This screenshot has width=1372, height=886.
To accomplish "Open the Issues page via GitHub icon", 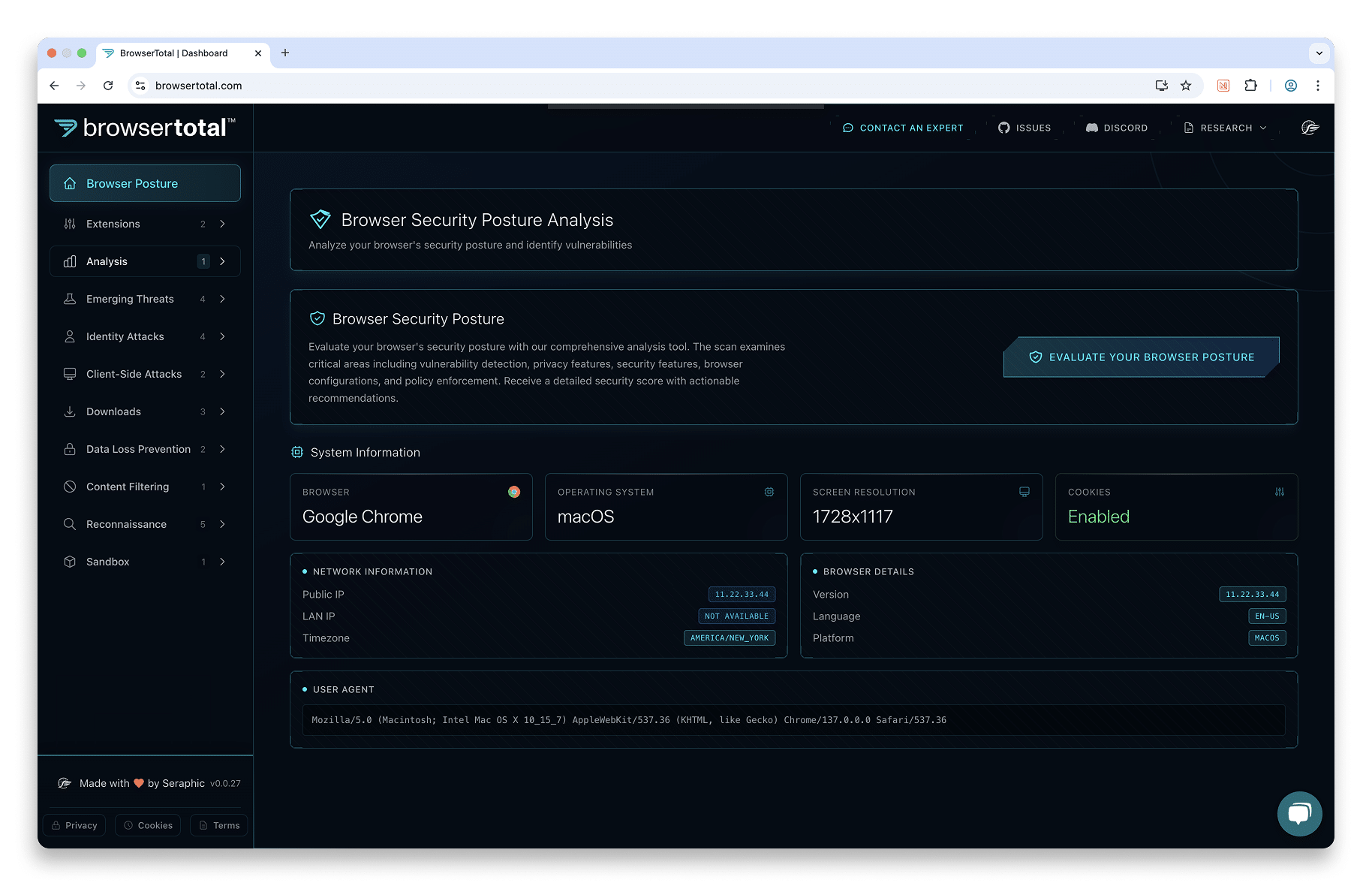I will [1003, 128].
